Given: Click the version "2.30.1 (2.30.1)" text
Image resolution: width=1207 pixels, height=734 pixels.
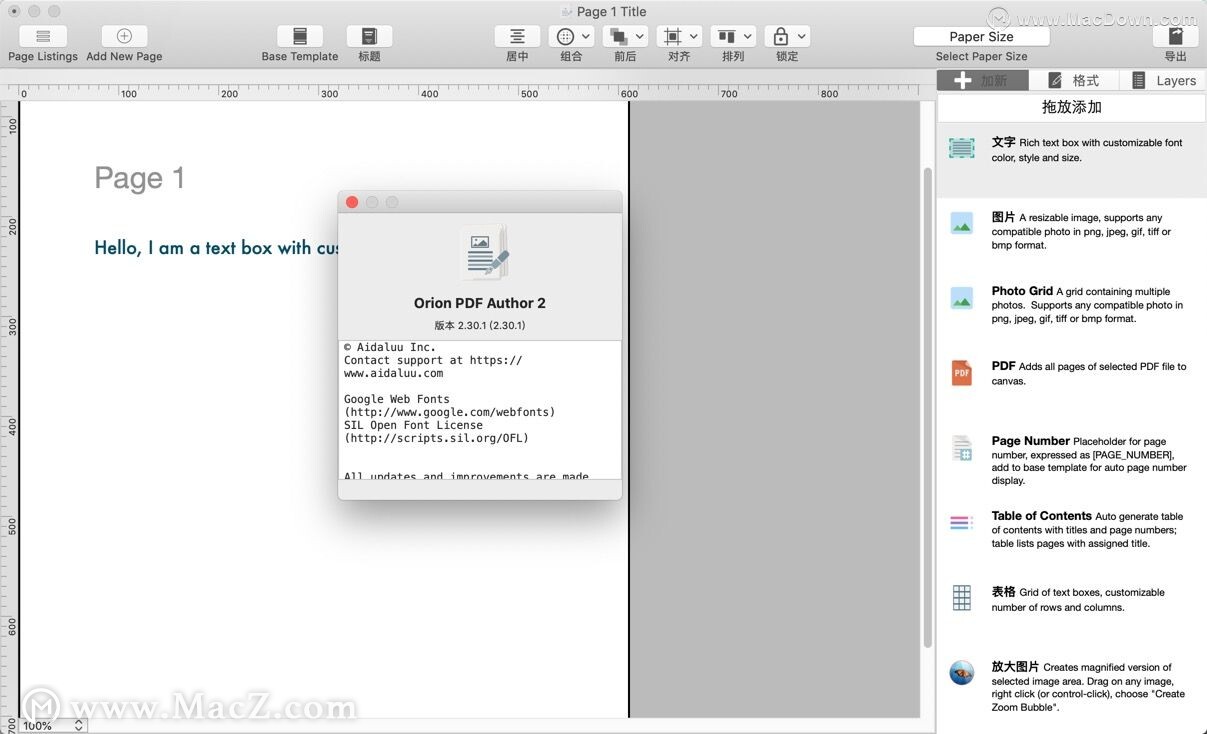Looking at the screenshot, I should pyautogui.click(x=480, y=325).
